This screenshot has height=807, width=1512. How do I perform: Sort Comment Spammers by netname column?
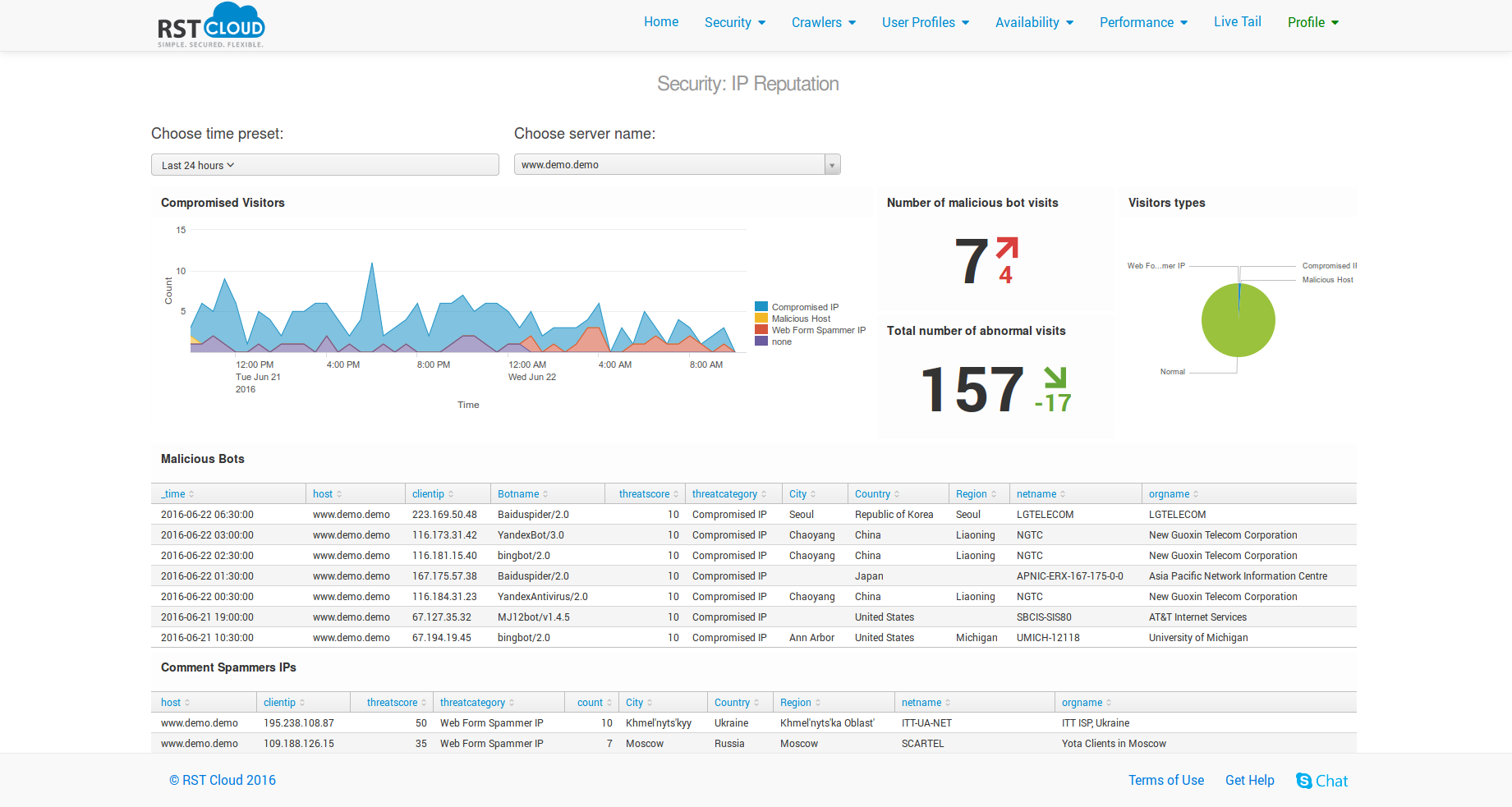[x=926, y=703]
